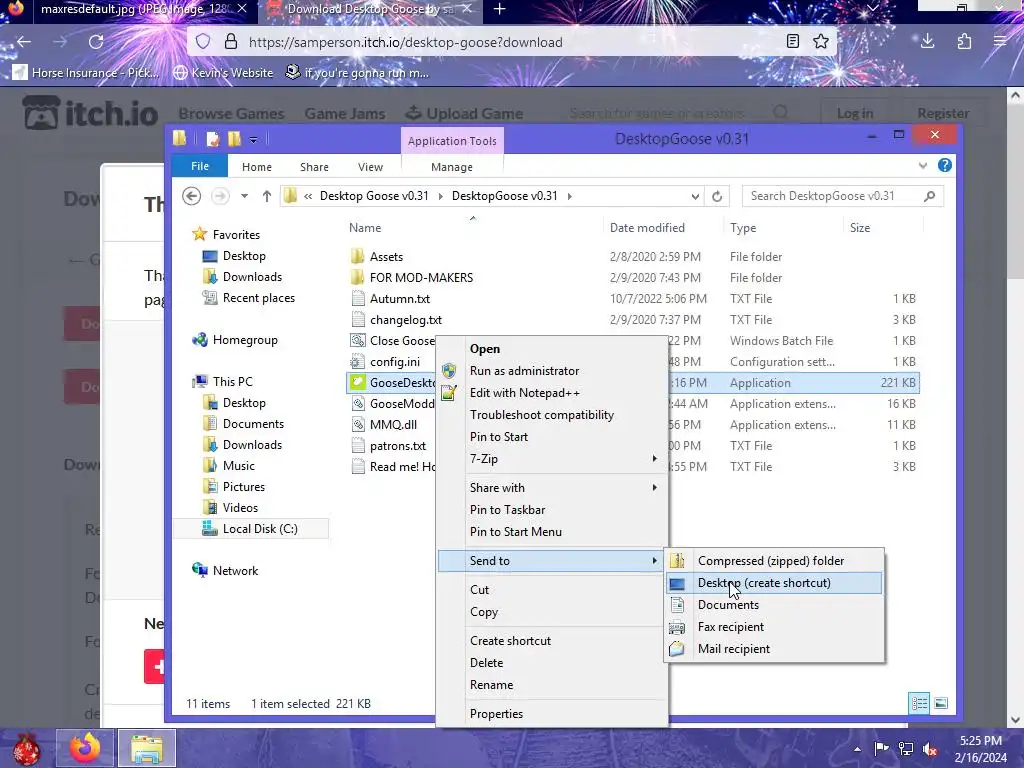Click breadcrumb arrow after DesktopGoose v0.31
The image size is (1024, 768).
tap(569, 196)
